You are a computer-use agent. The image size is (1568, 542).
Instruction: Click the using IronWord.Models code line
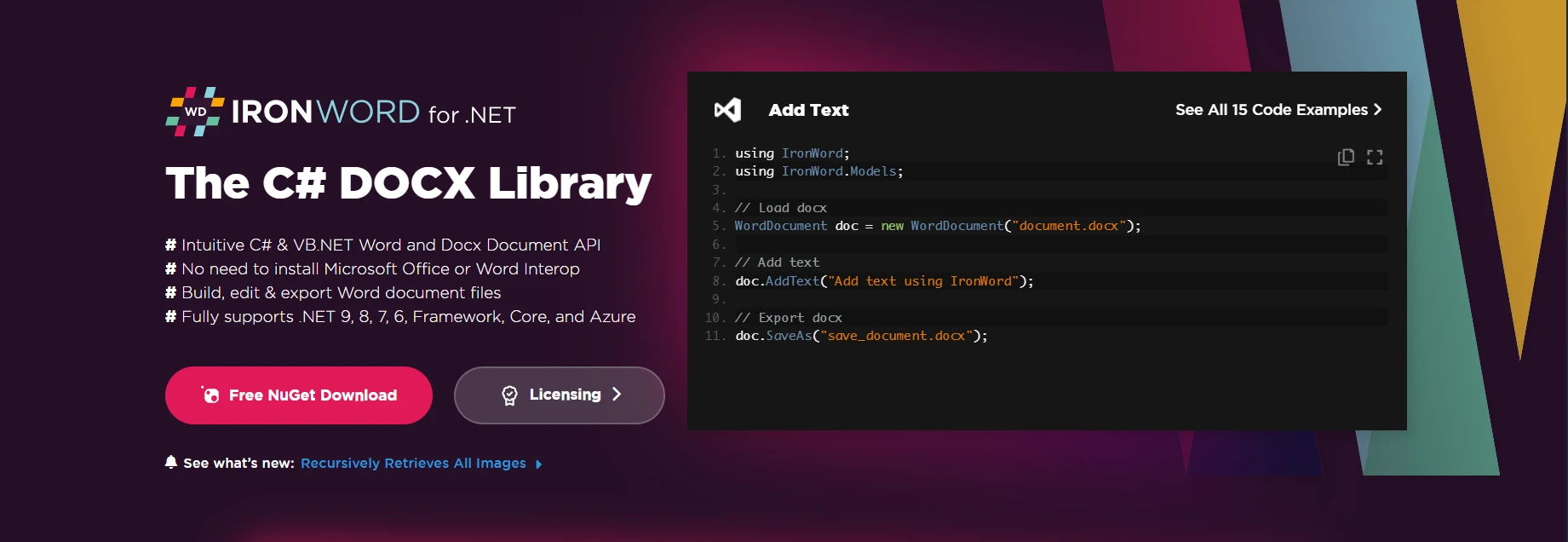pos(818,171)
